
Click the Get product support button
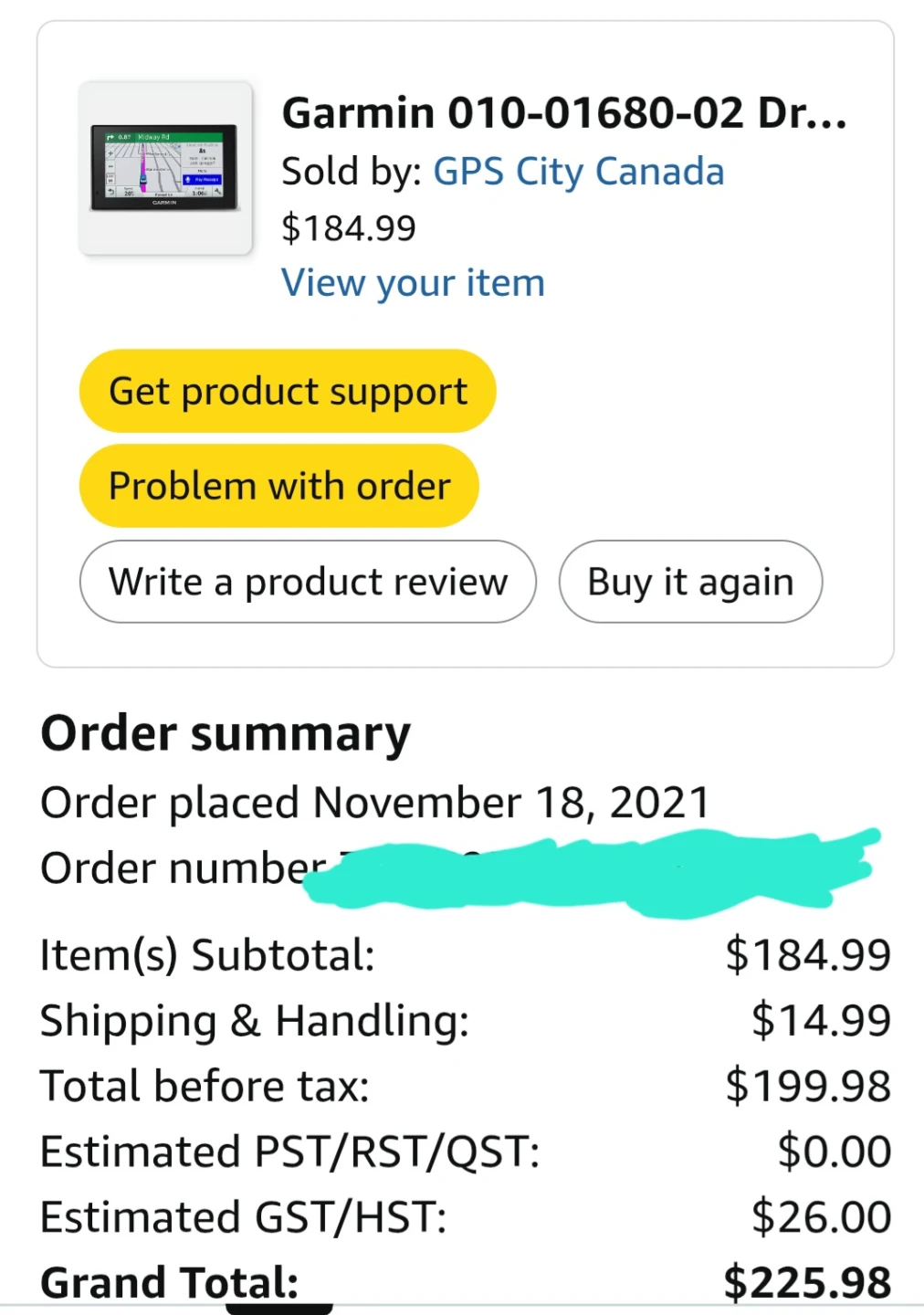point(288,391)
